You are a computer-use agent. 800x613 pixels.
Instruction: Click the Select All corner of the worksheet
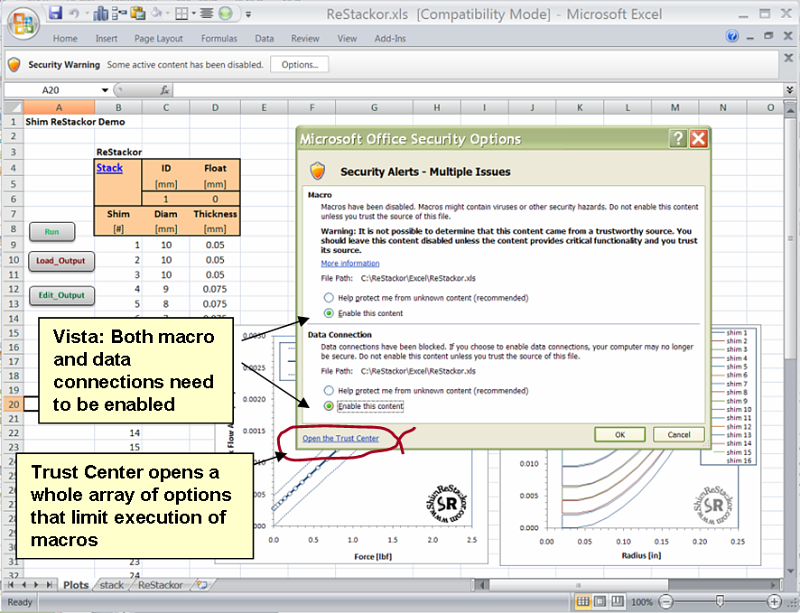click(14, 108)
